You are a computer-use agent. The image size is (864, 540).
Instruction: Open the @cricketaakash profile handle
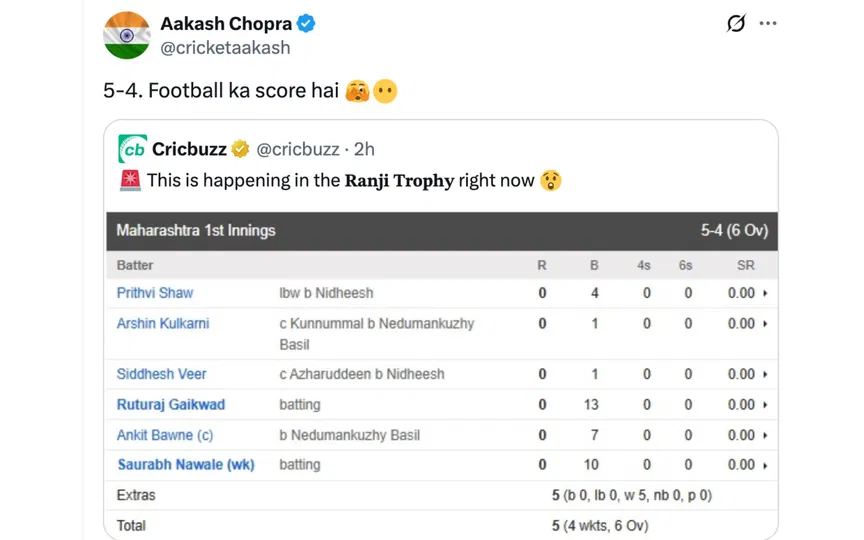pyautogui.click(x=225, y=47)
